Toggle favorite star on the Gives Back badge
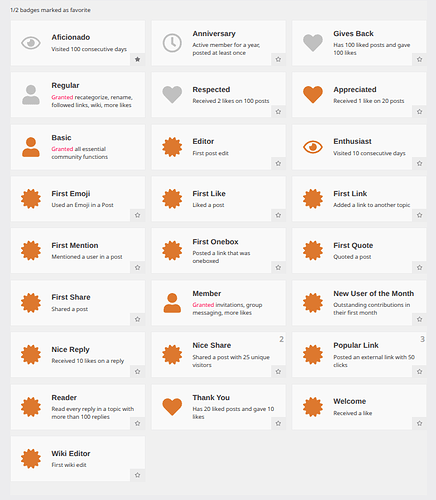Screen dimensions: 436x500 (x=419, y=59)
